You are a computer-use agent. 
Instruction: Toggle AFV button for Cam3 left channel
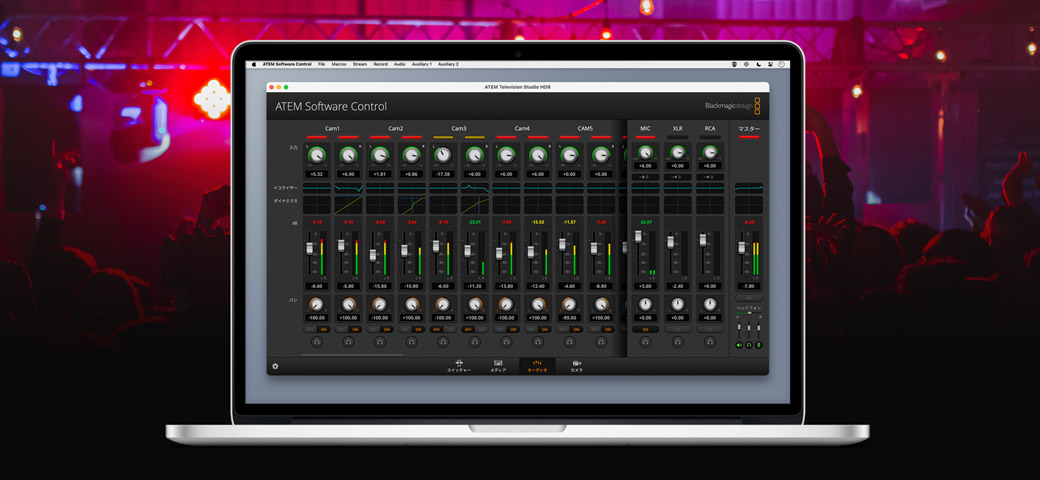pos(436,329)
